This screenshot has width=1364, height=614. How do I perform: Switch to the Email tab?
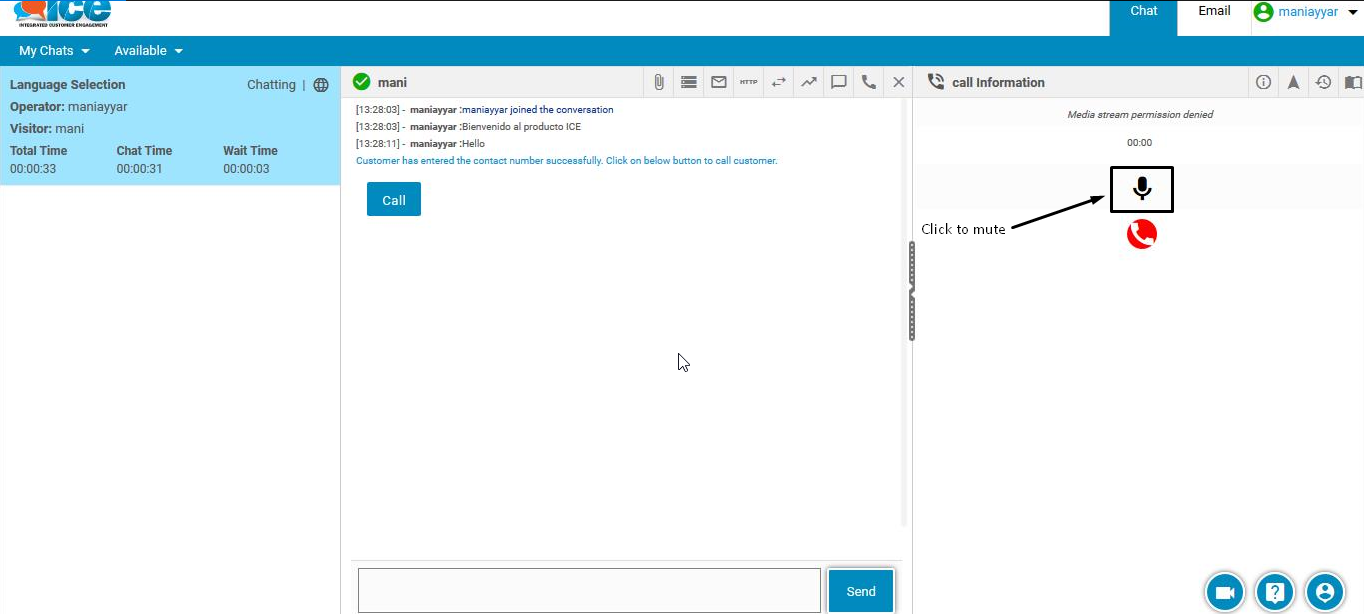[x=1214, y=11]
